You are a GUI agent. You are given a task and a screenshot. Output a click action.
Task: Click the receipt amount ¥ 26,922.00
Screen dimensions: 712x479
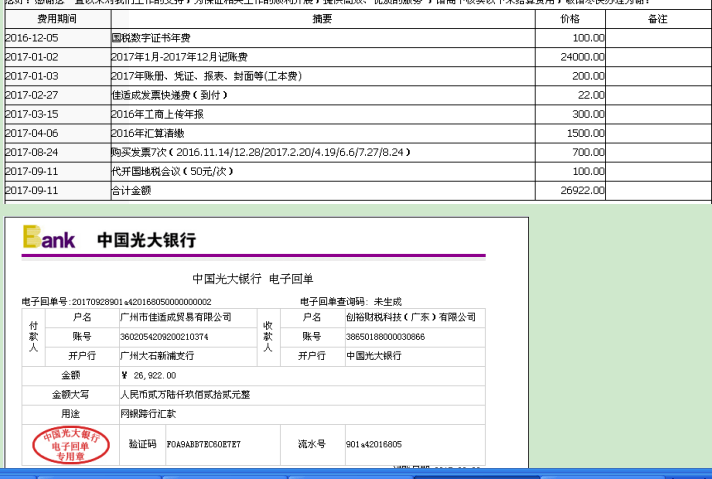(149, 375)
